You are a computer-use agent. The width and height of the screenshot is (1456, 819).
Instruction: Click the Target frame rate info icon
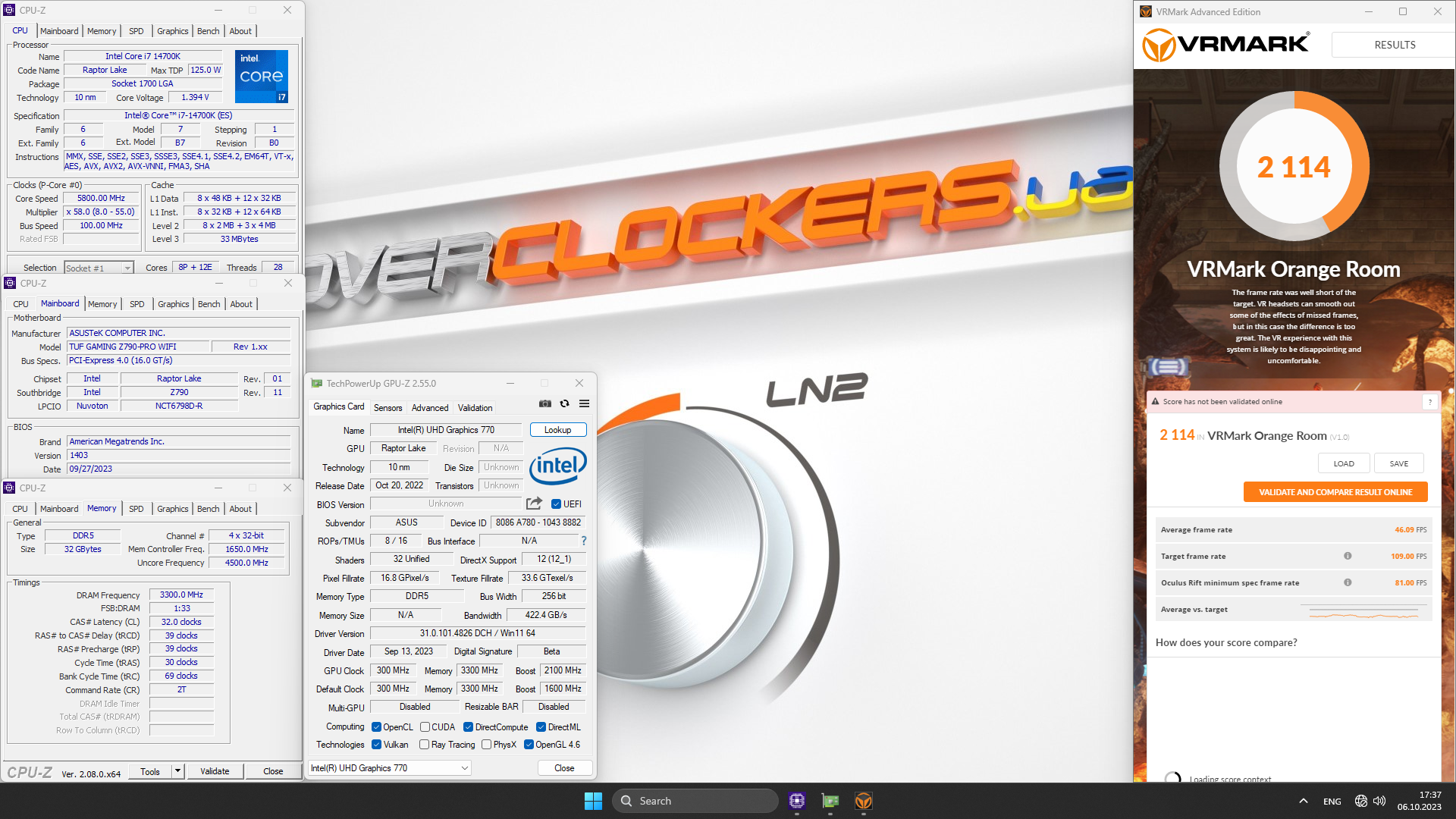click(1348, 556)
